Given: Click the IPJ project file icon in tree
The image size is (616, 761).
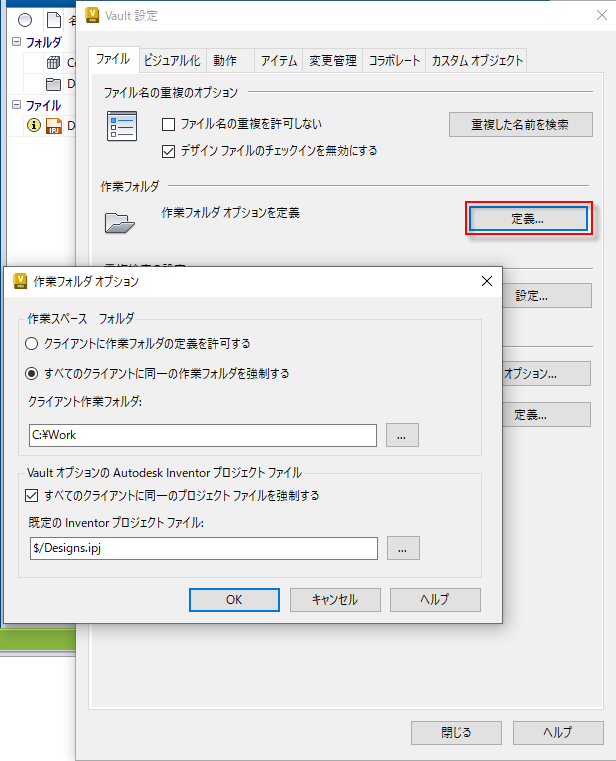Looking at the screenshot, I should tap(54, 126).
